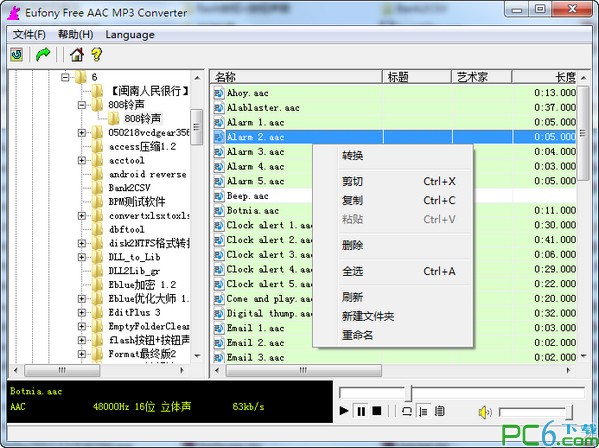
Task: Collapse the 808铃声 parent folder node
Action: pos(82,105)
